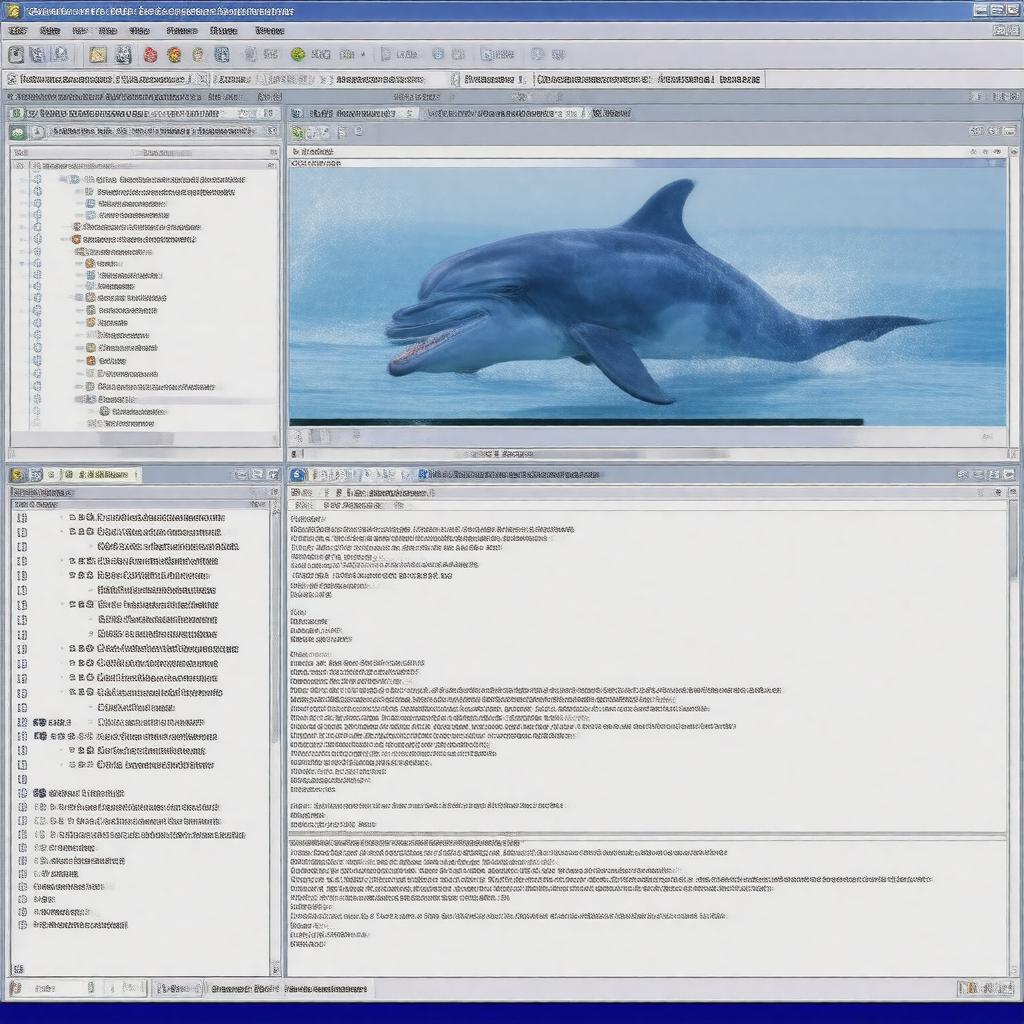Click the first icon in the main toolbar
This screenshot has width=1024, height=1024.
click(16, 55)
